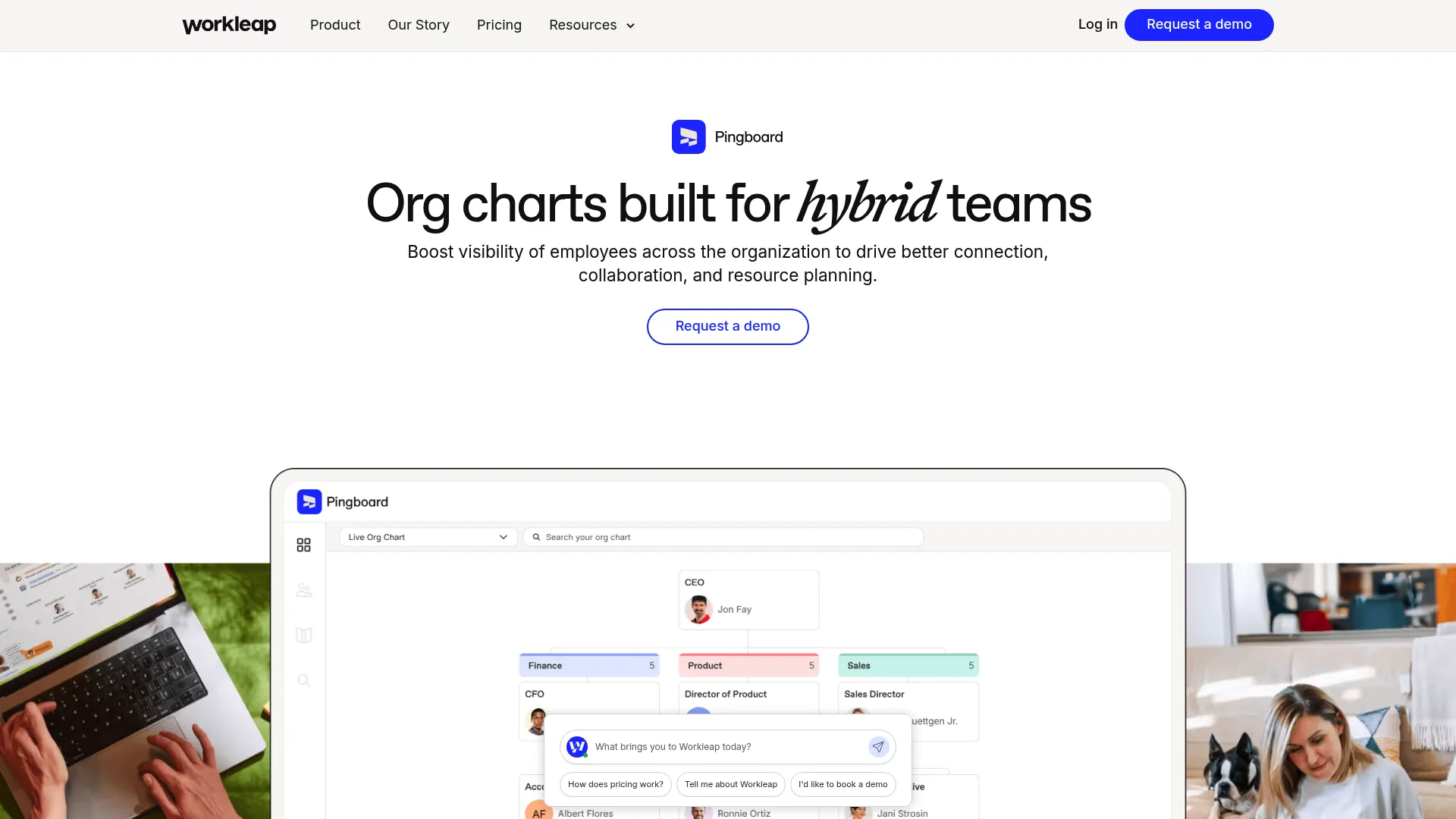Screen dimensions: 1456x819
Task: Click the Workleap chat avatar icon
Action: (x=577, y=747)
